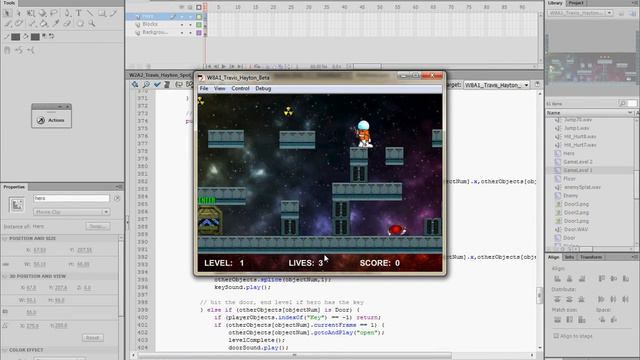The width and height of the screenshot is (640, 360).
Task: Click the Reset button in Properties
Action: [x=93, y=338]
